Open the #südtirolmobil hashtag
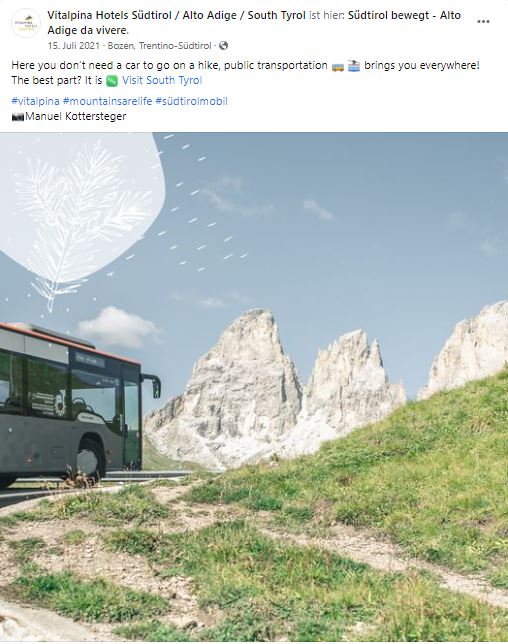The image size is (508, 644). coord(191,101)
